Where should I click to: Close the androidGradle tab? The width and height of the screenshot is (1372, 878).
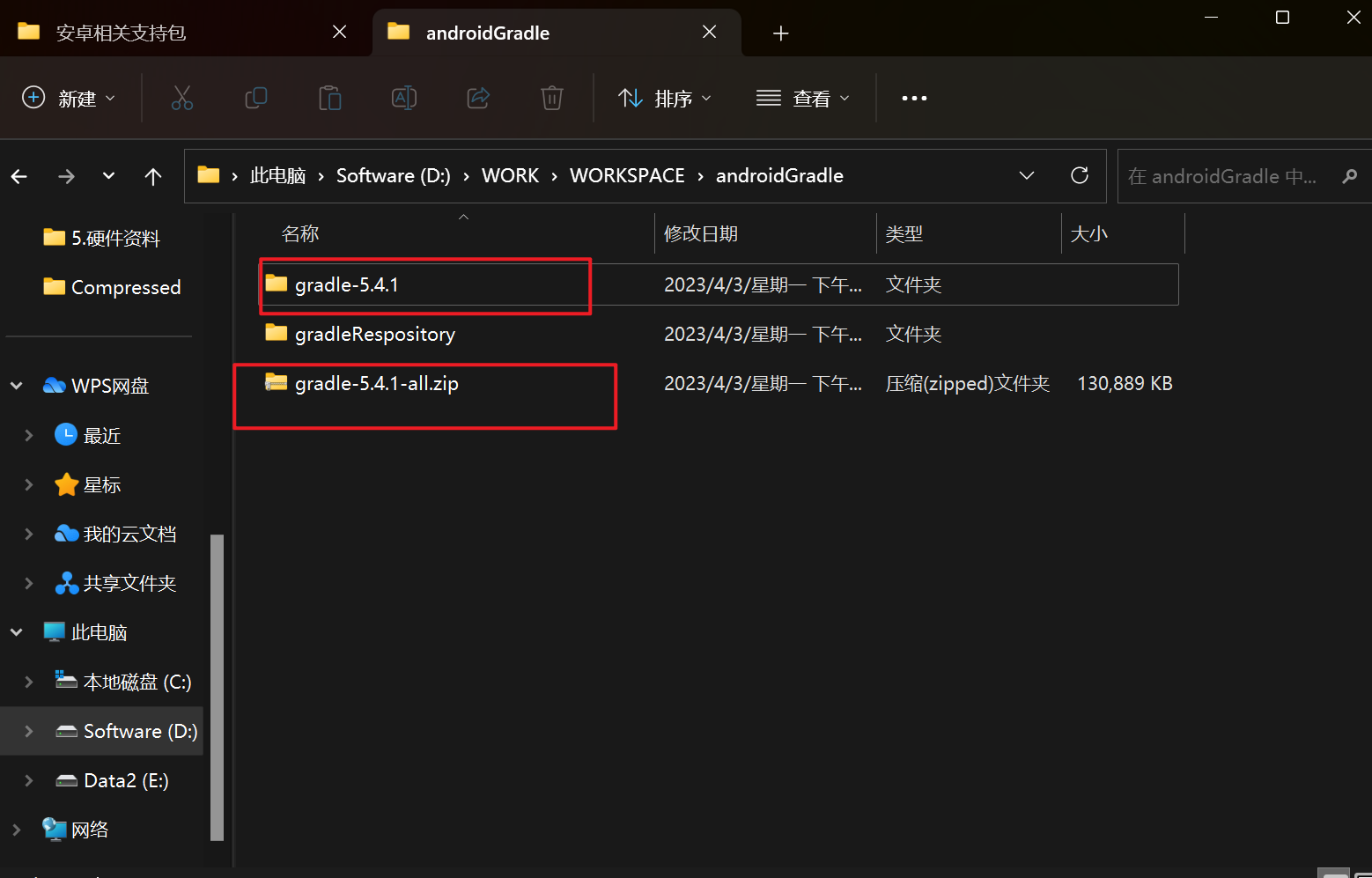709,33
